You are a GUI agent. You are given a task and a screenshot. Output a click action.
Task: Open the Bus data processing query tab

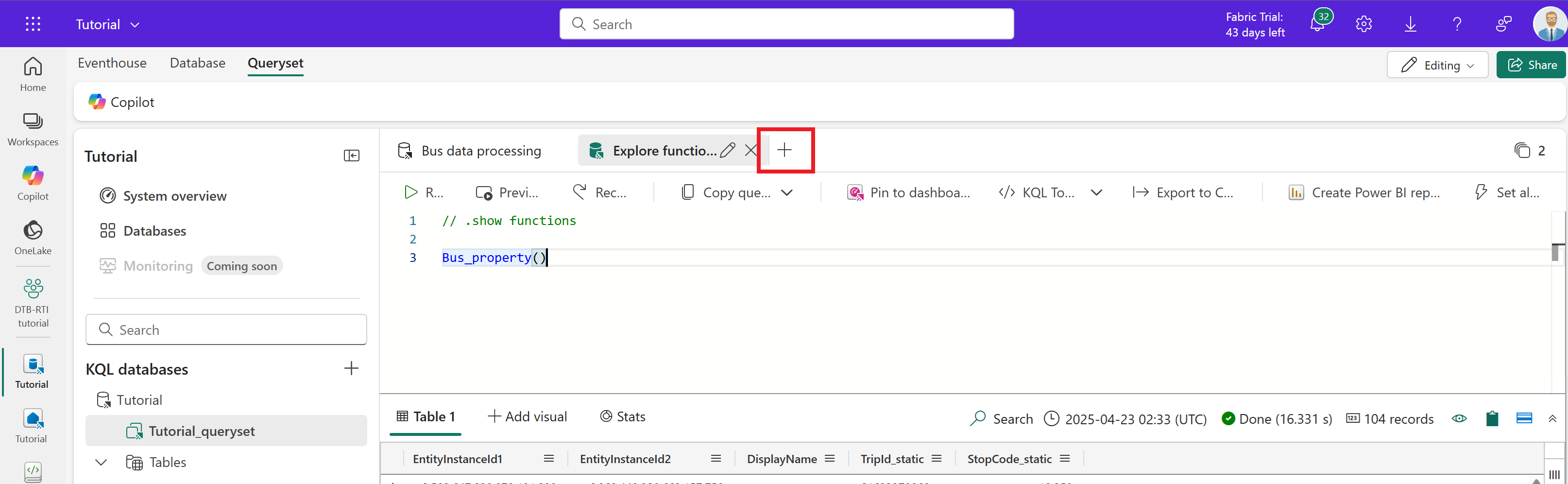(x=469, y=150)
